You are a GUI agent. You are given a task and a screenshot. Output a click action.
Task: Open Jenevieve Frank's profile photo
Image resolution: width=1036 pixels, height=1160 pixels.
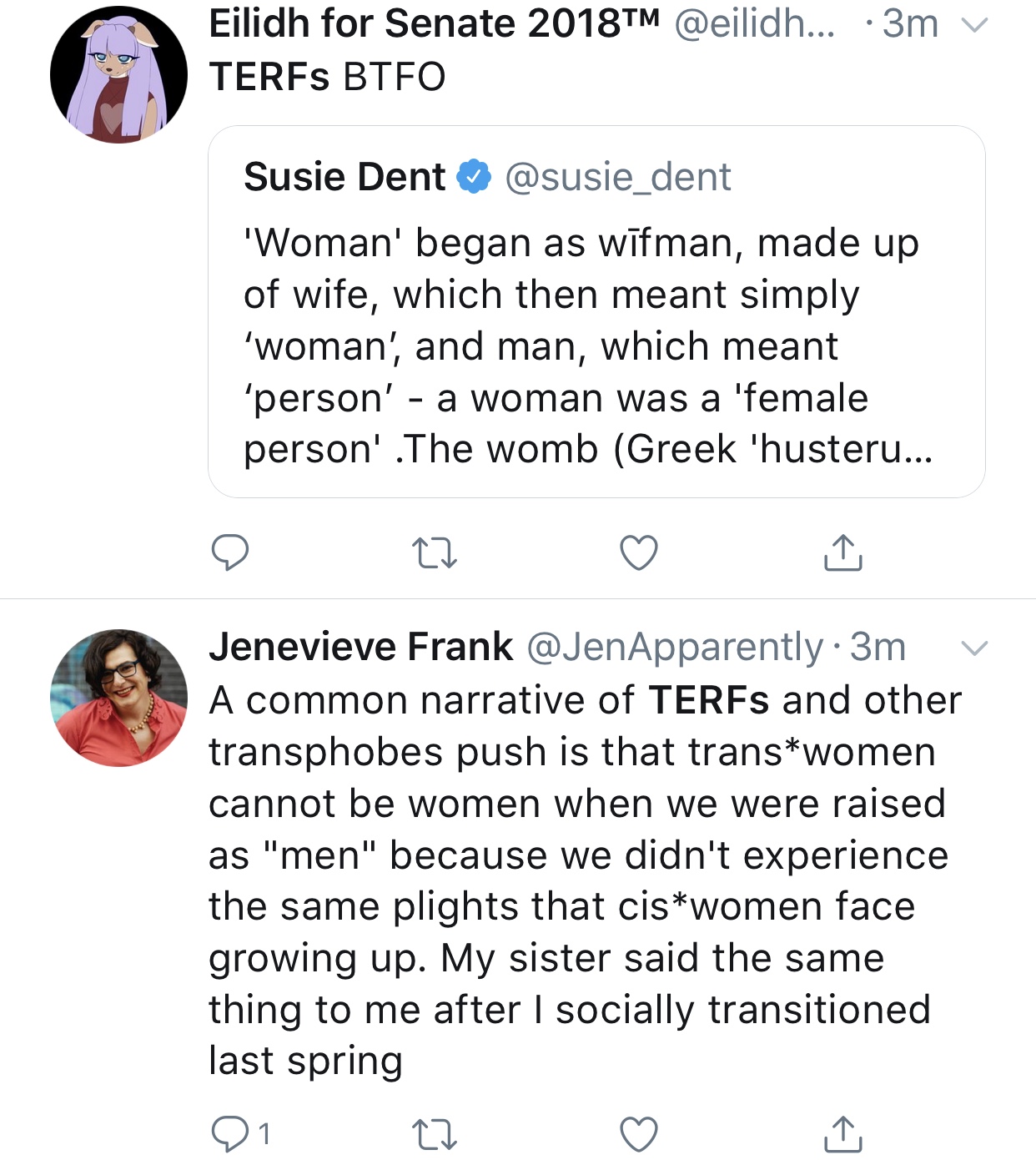click(x=118, y=698)
